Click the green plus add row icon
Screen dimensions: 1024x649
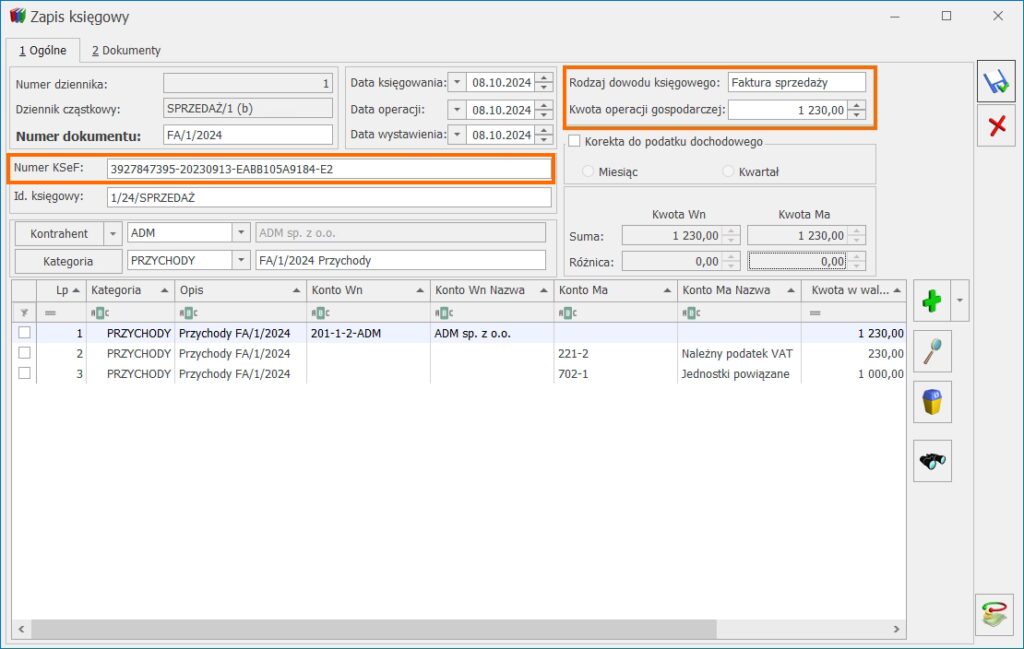coord(931,300)
